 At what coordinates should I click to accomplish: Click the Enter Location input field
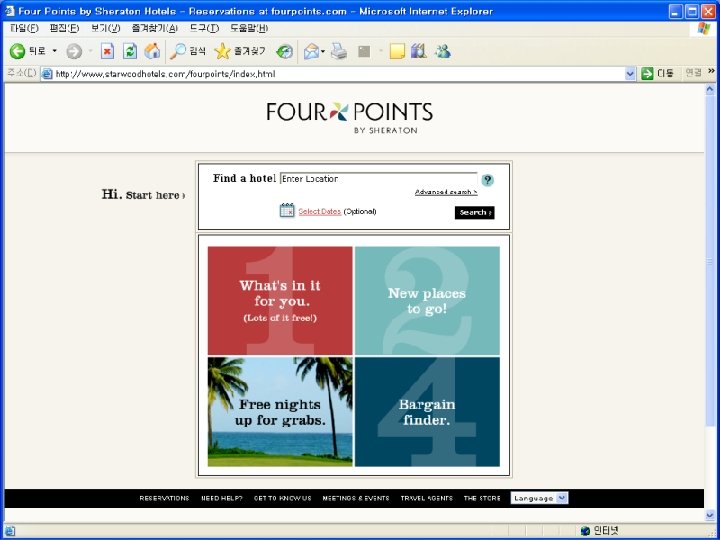click(x=378, y=179)
